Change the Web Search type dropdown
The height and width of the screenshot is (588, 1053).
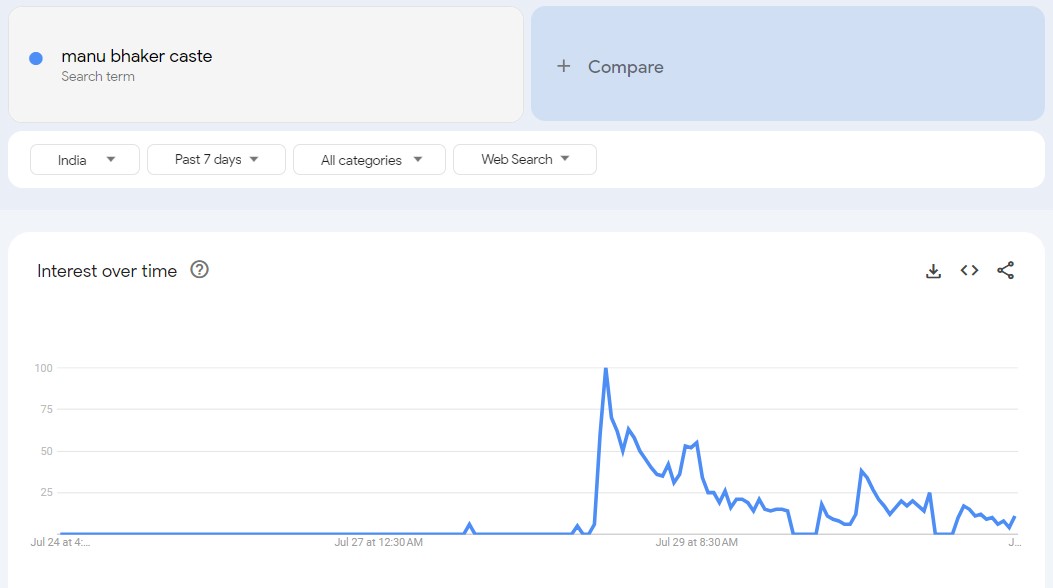524,160
